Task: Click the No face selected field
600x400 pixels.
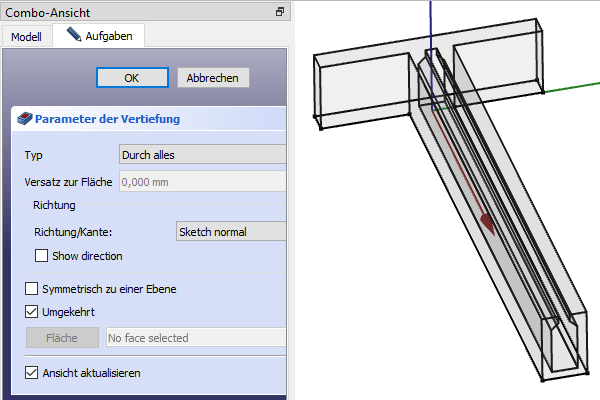Action: coord(195,338)
